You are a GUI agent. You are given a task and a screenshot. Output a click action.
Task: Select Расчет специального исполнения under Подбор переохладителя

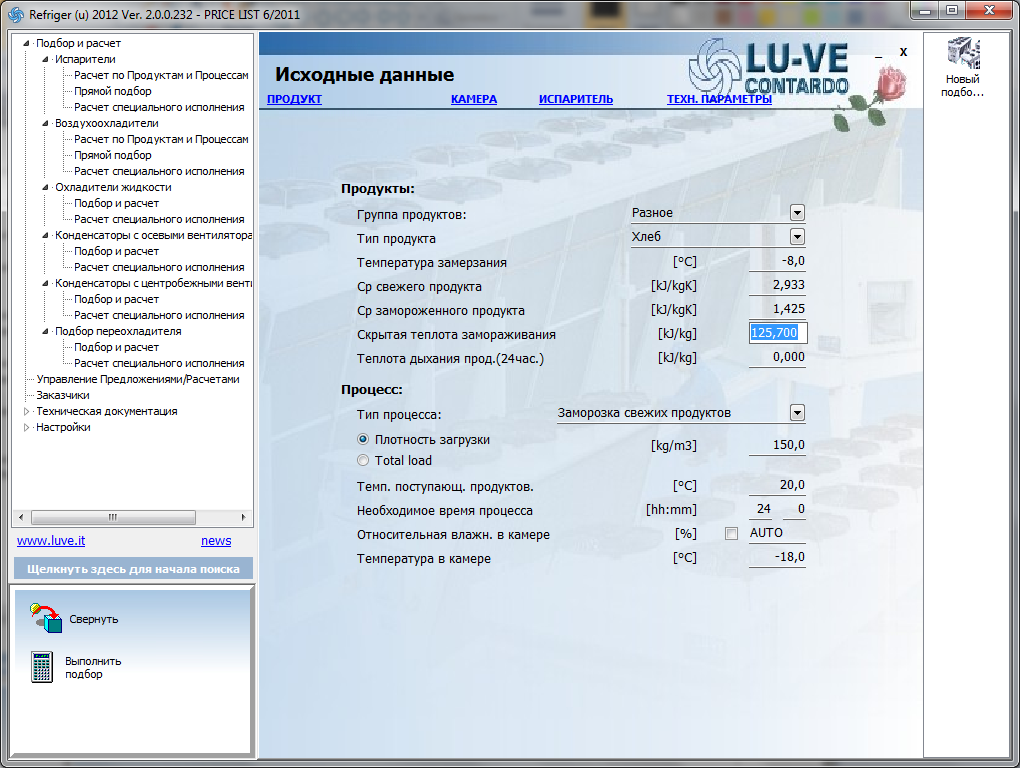coord(159,364)
